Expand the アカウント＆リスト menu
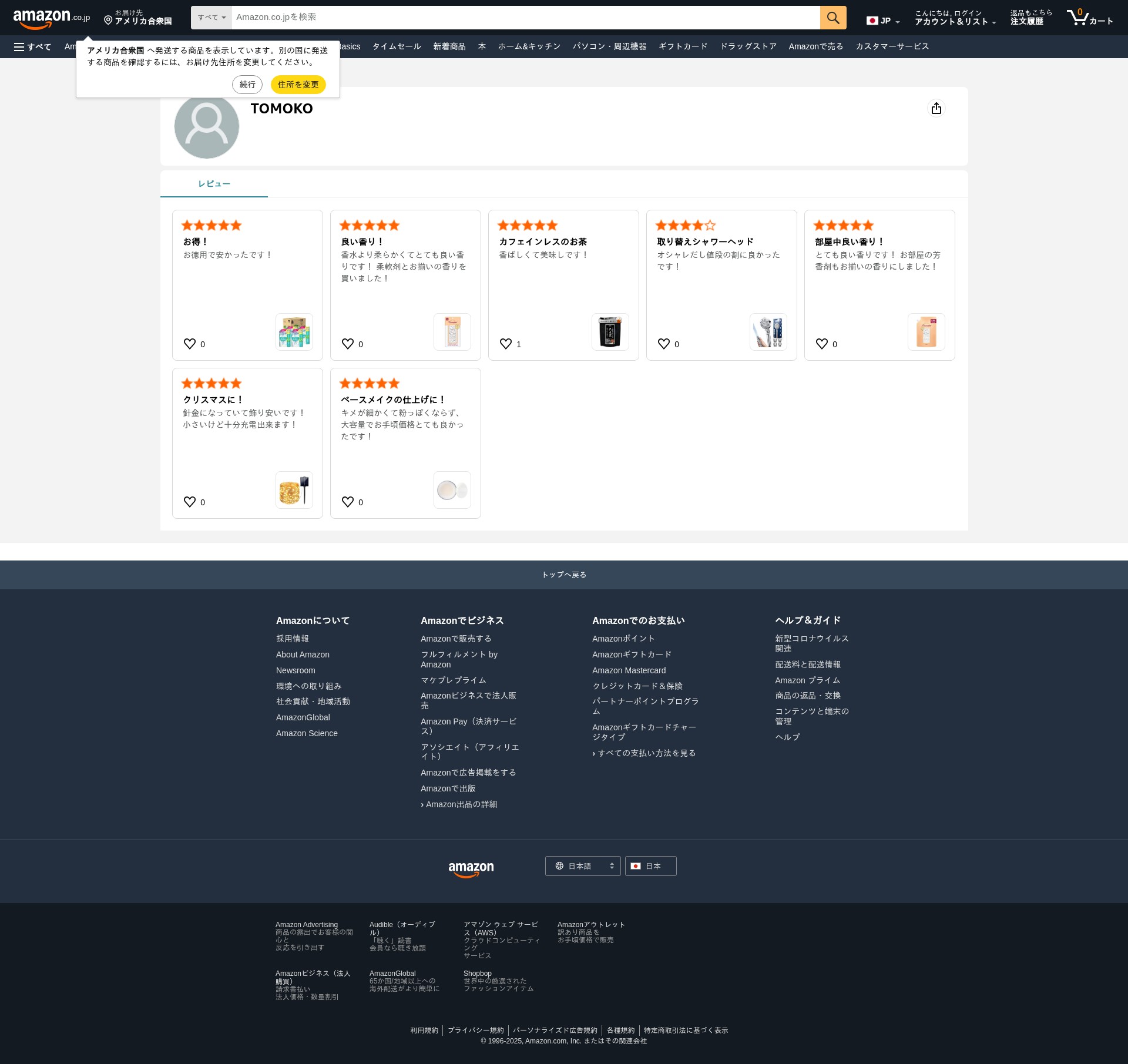Image resolution: width=1128 pixels, height=1064 pixels. click(x=955, y=18)
